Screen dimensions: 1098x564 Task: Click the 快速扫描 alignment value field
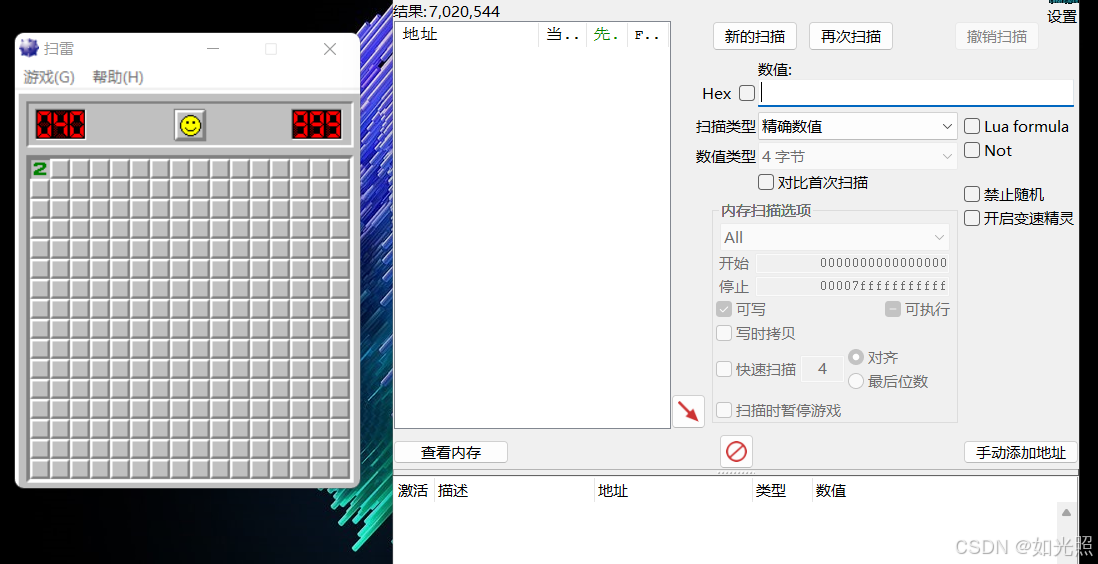822,369
